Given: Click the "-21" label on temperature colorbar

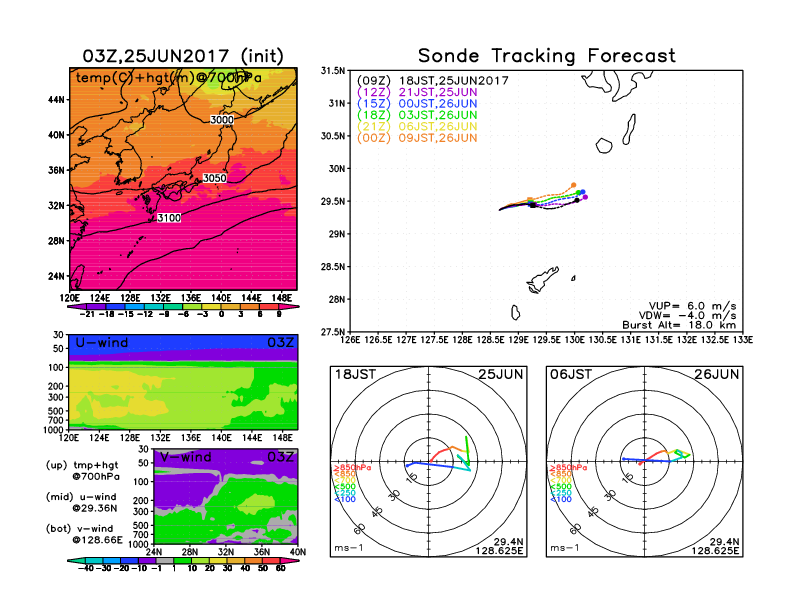Looking at the screenshot, I should coord(87,314).
